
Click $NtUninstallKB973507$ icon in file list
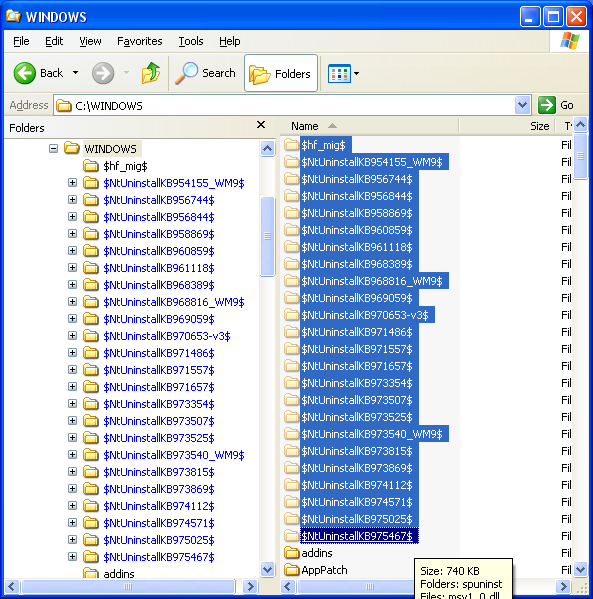pos(292,400)
